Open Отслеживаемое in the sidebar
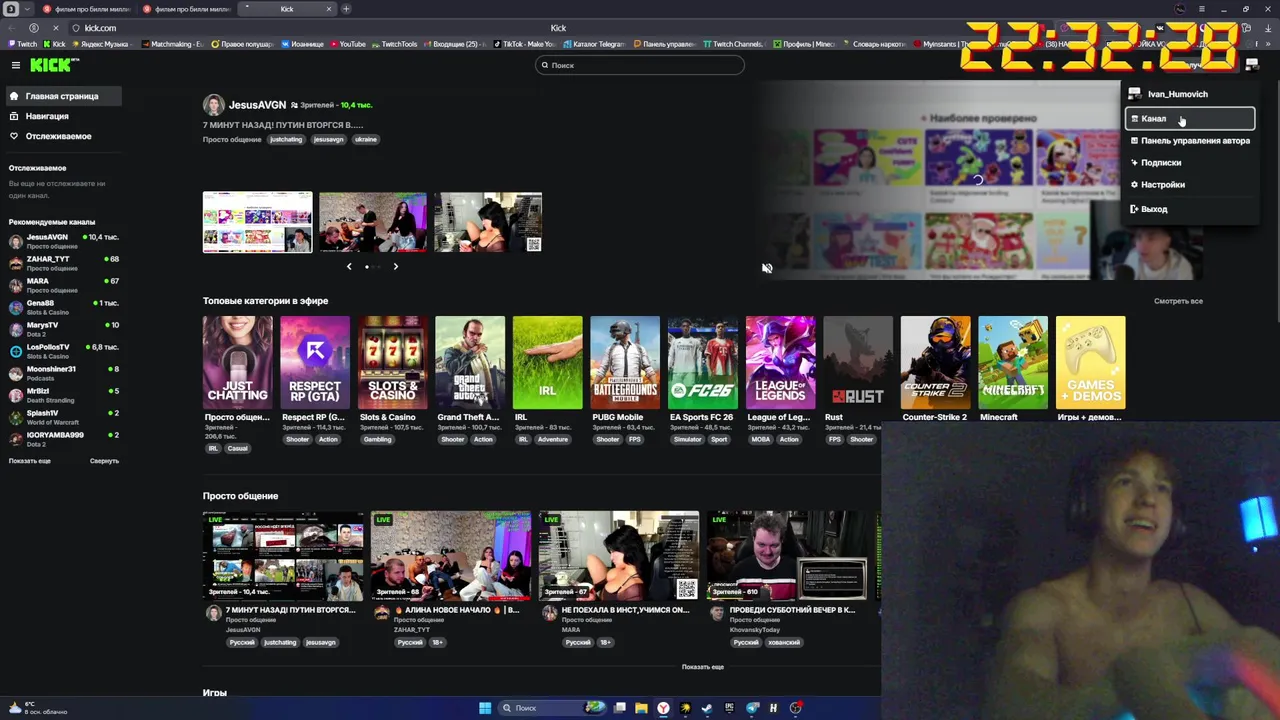This screenshot has width=1280, height=720. pyautogui.click(x=62, y=136)
